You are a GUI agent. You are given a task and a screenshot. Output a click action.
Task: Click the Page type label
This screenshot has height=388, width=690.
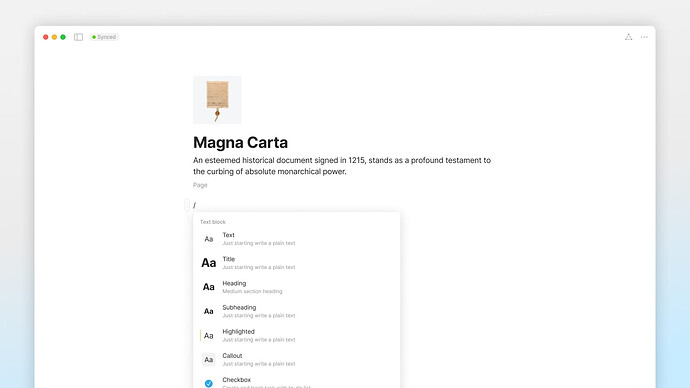click(200, 185)
